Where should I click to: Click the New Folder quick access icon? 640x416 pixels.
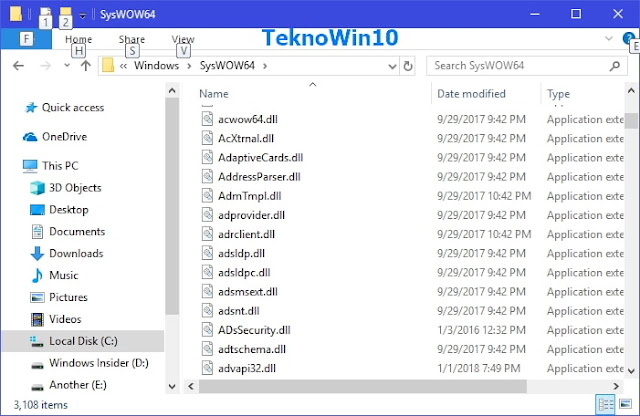[65, 14]
